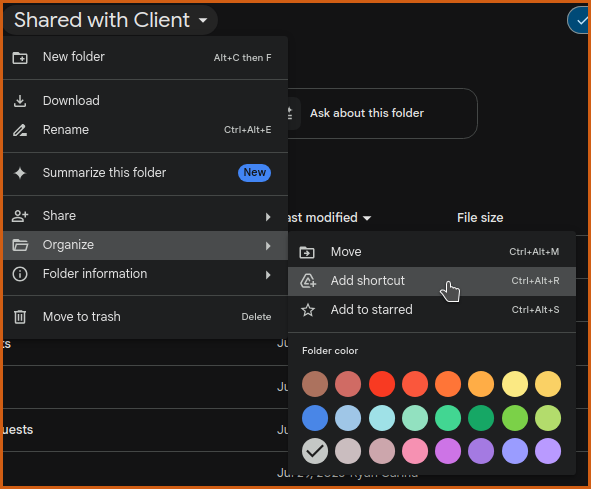Pick the pale cyan folder color swatch
Viewport: 591px width, 489px height.
pos(382,418)
